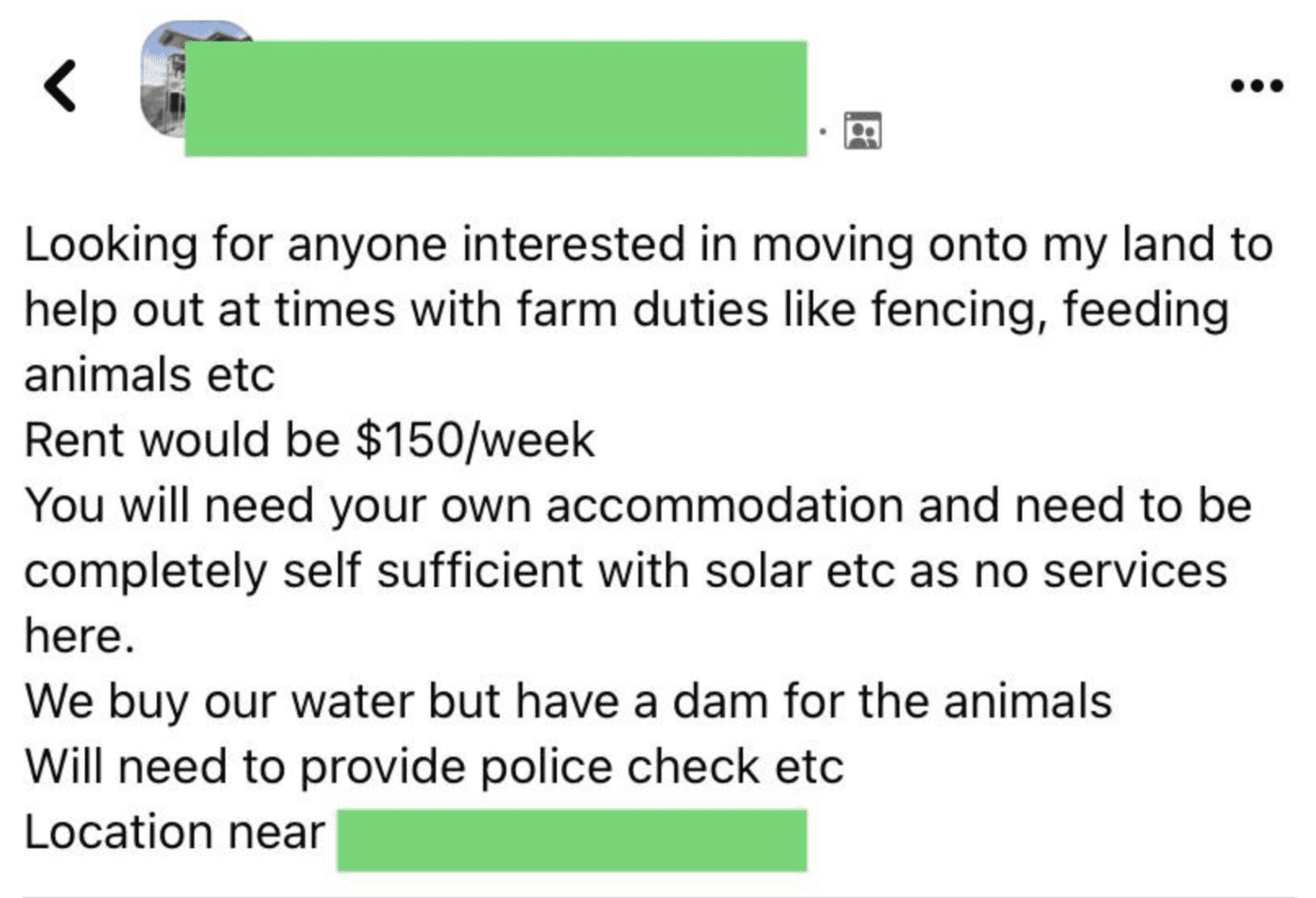Tap the redacted poster name header
Image resolution: width=1316 pixels, height=898 pixels.
(x=495, y=99)
